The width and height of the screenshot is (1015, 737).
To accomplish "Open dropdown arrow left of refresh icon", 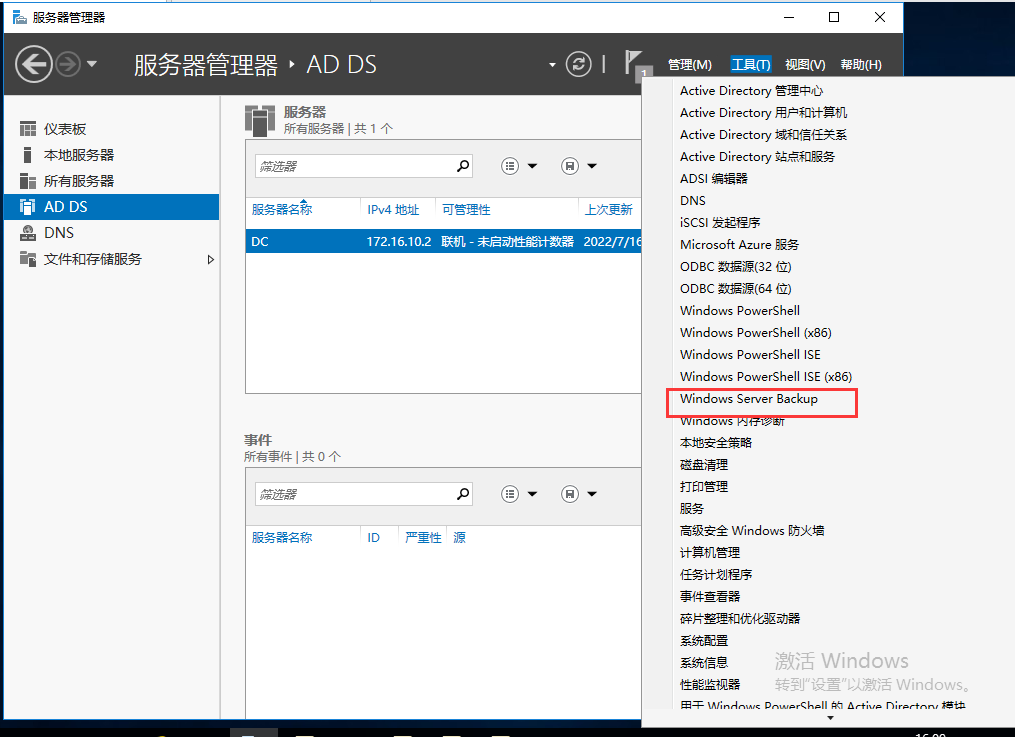I will [552, 65].
